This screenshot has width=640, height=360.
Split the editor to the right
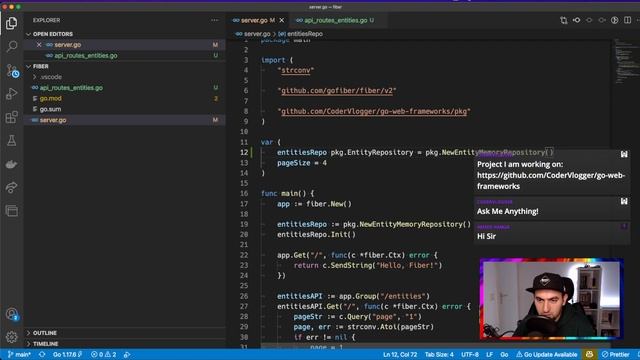[x=627, y=20]
